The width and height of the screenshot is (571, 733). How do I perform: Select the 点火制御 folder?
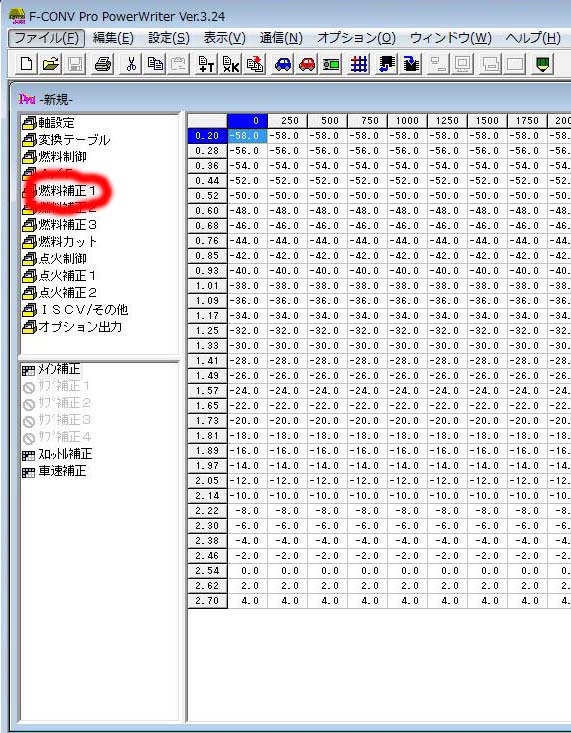click(54, 259)
